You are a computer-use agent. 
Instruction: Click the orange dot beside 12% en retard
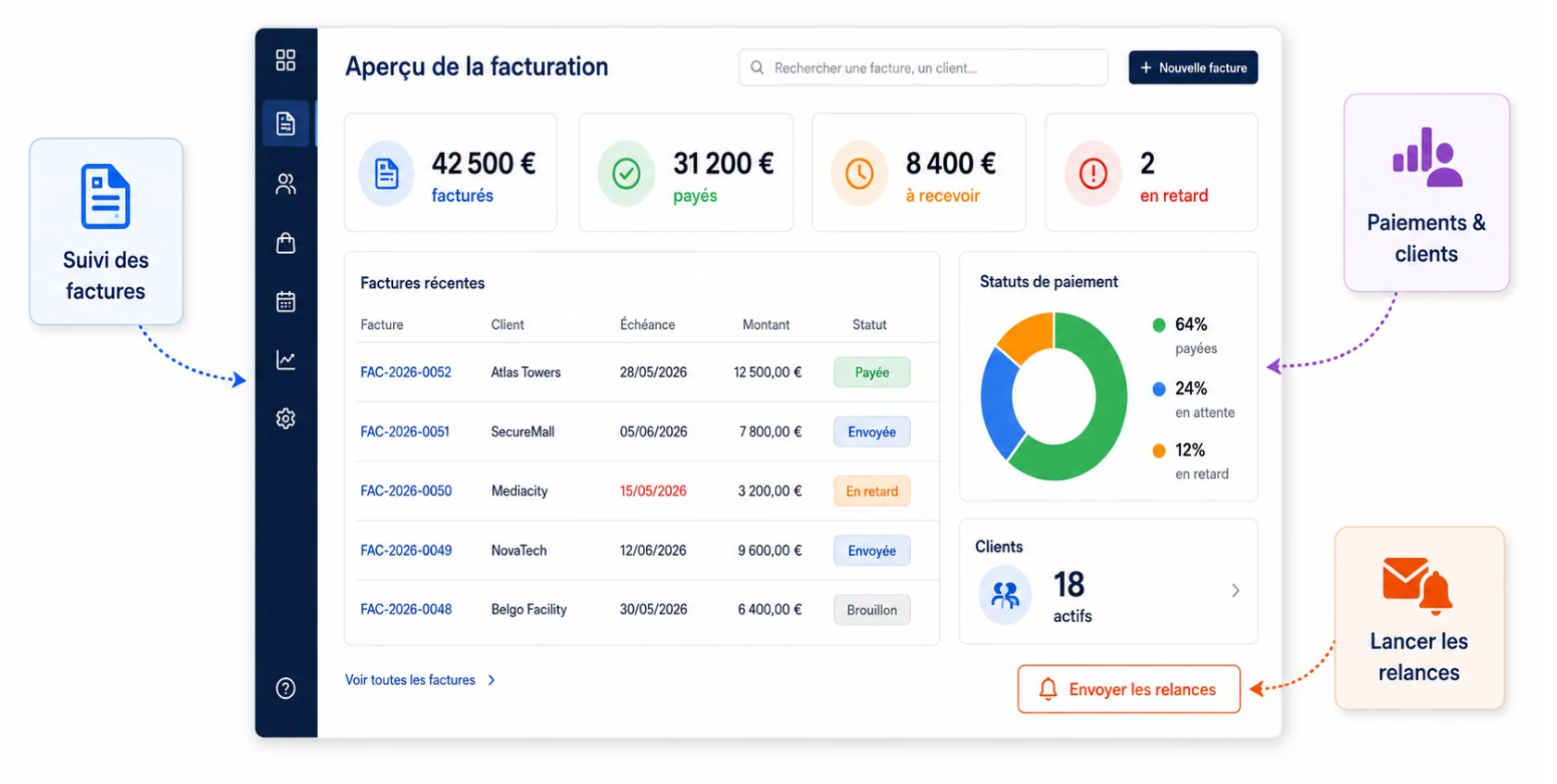[1158, 451]
